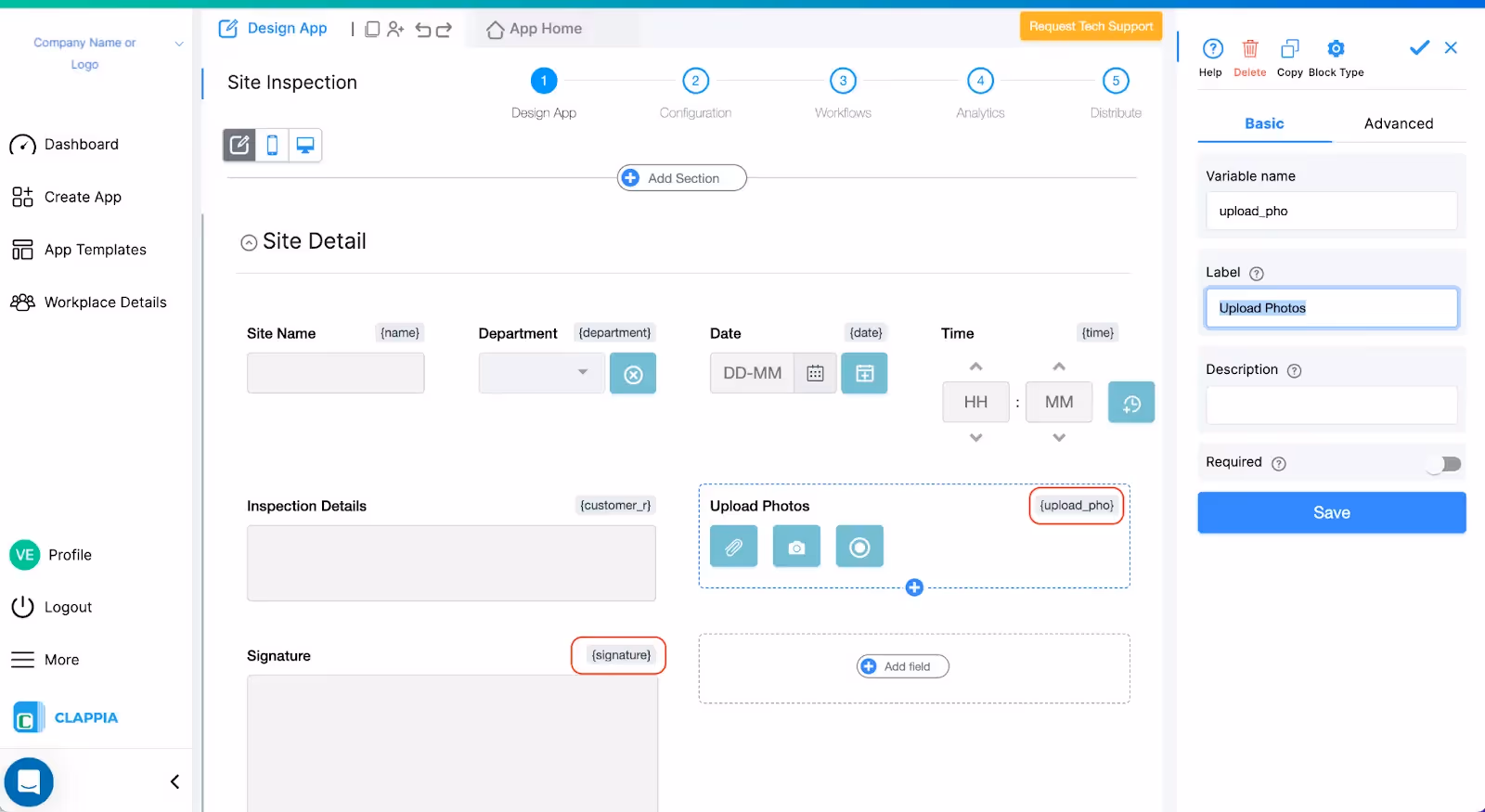
Task: Increase the hours with up chevron
Action: point(975,367)
